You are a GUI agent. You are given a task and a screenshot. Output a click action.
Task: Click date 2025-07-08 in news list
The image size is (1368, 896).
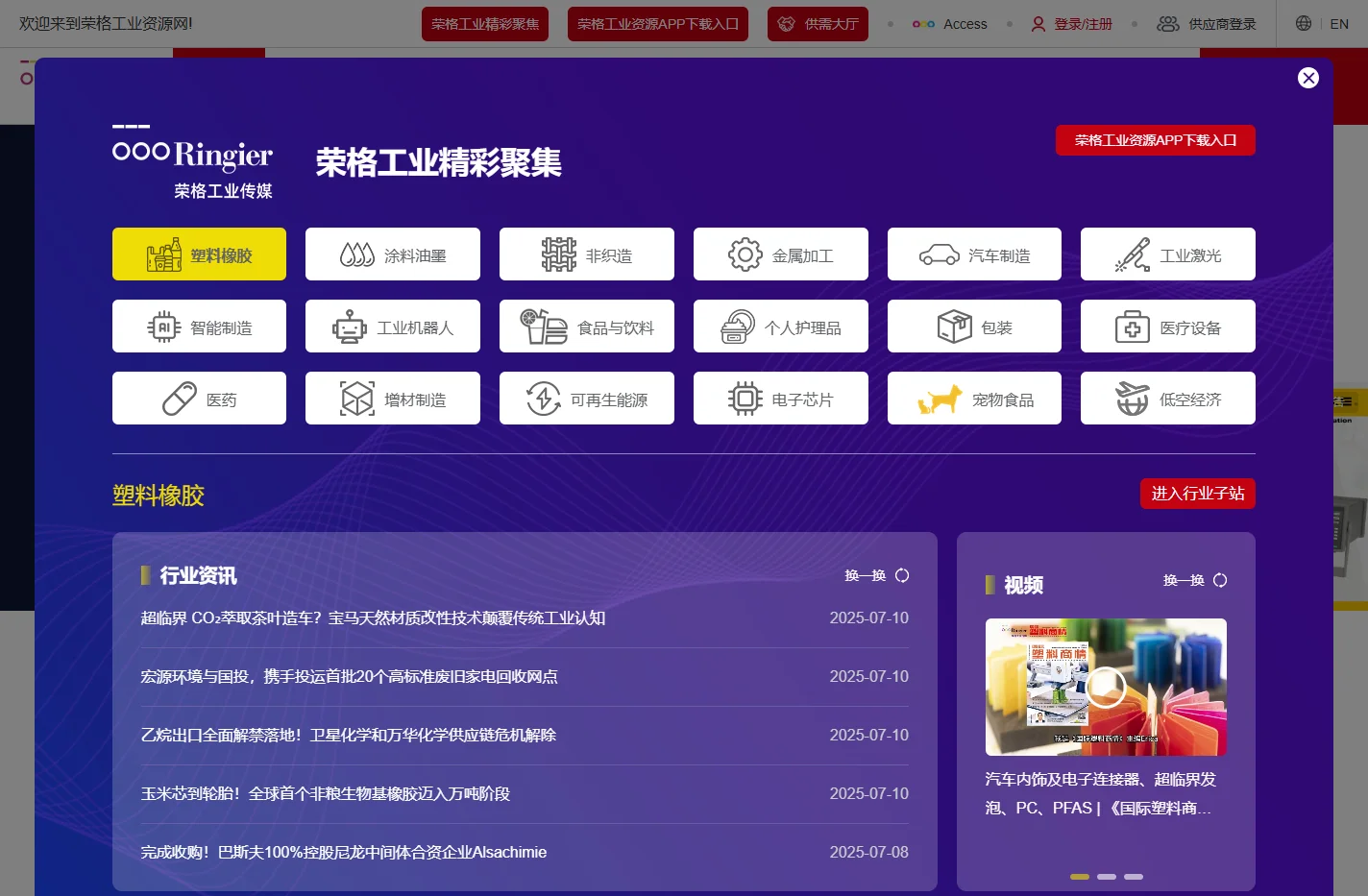click(869, 853)
